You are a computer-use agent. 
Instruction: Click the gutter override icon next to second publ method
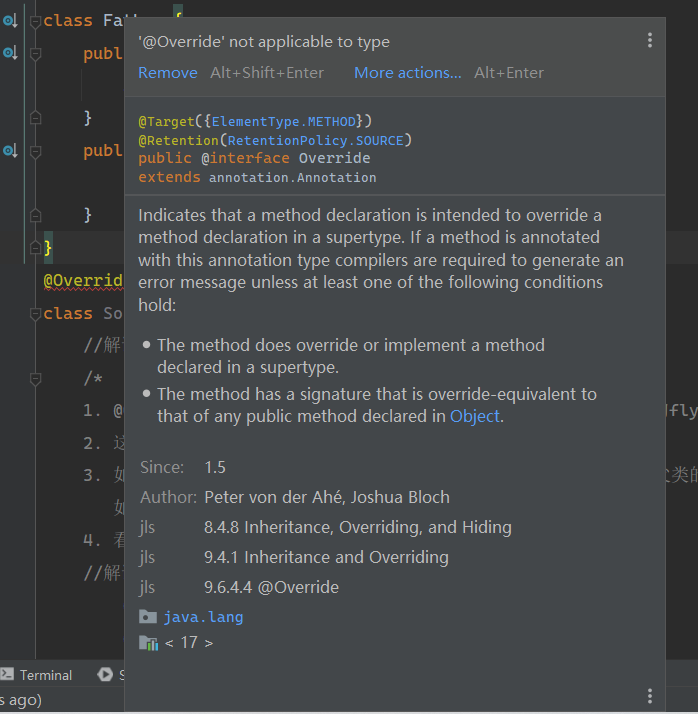point(10,150)
